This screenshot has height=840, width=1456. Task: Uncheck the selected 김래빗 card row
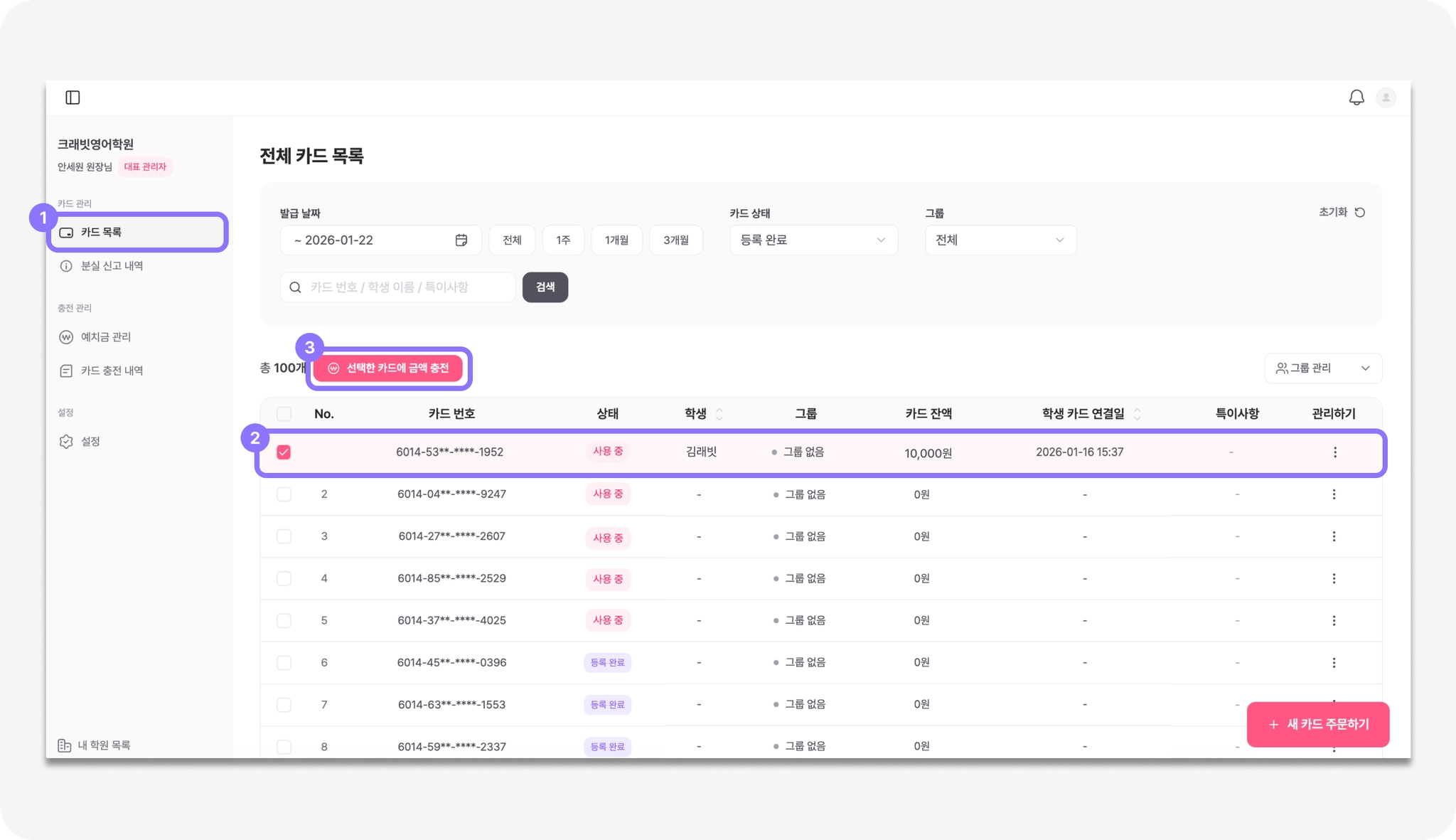284,452
